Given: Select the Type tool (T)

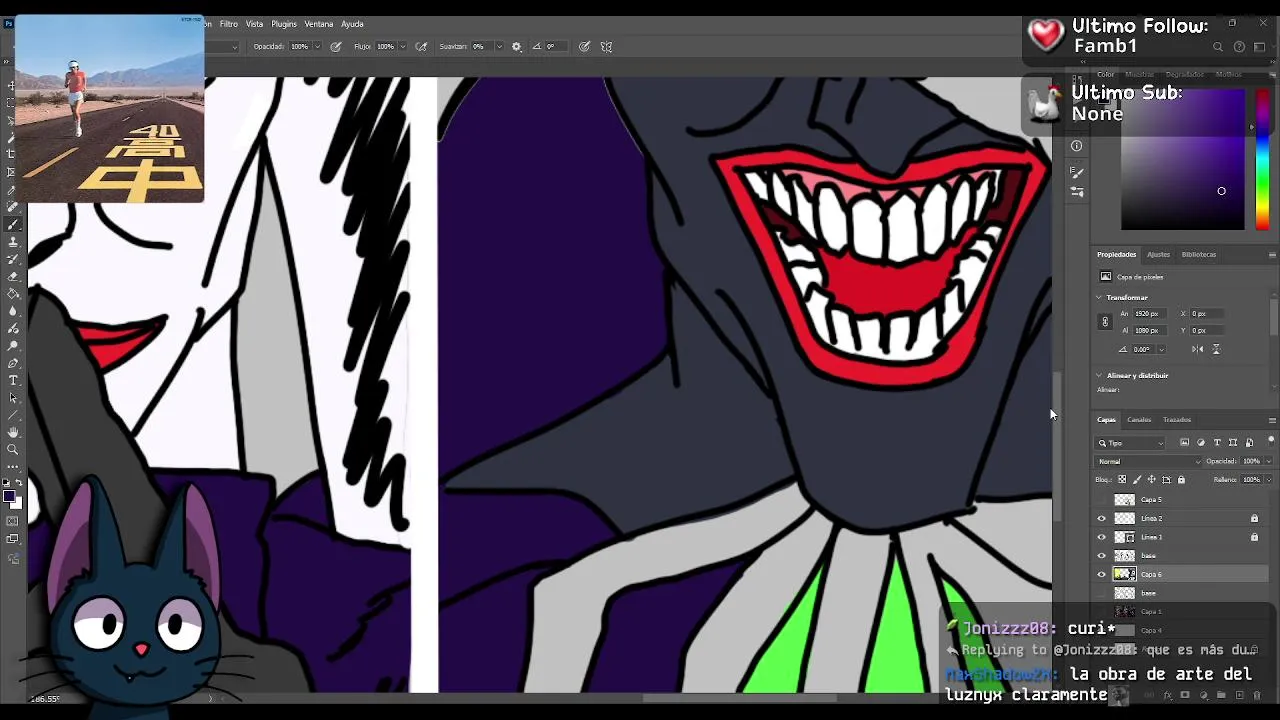Looking at the screenshot, I should 13,380.
